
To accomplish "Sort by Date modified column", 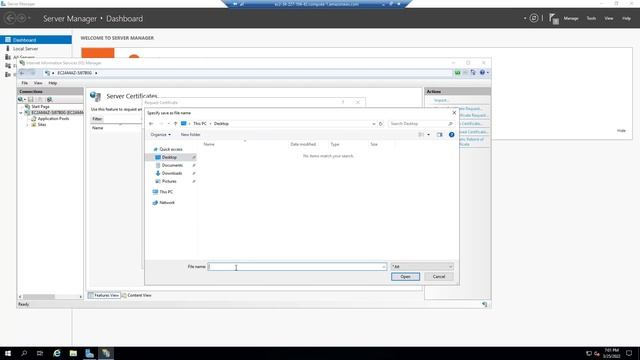I will [303, 144].
